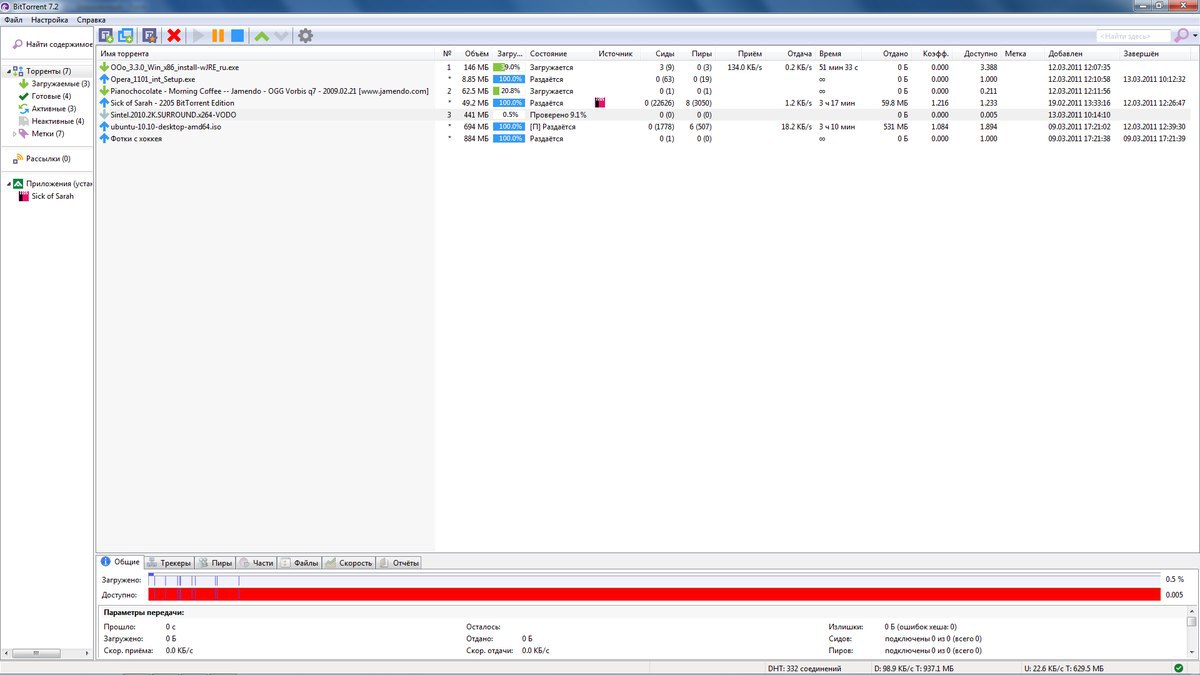The image size is (1200, 675).
Task: Open the Файл menu
Action: pos(13,20)
